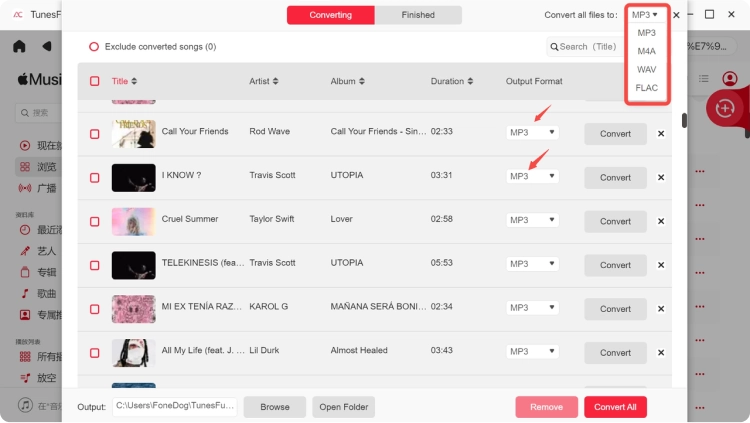Open Convert all files to MP3 dropdown
Viewport: 750px width, 423px height.
point(645,15)
